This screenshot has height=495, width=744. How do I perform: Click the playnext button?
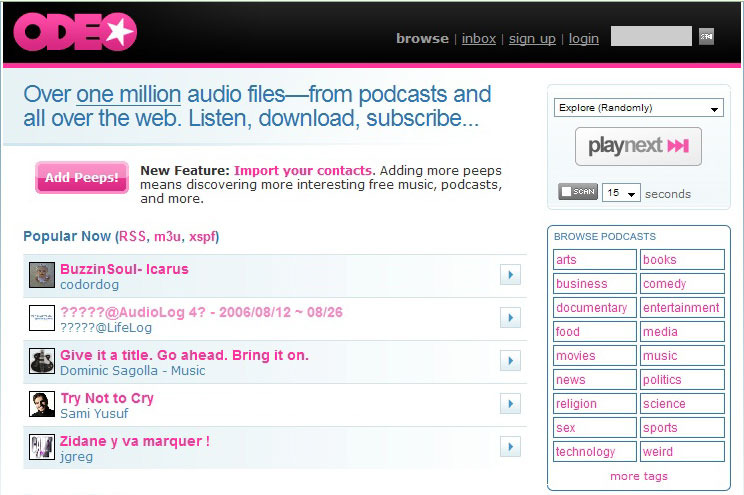click(638, 146)
